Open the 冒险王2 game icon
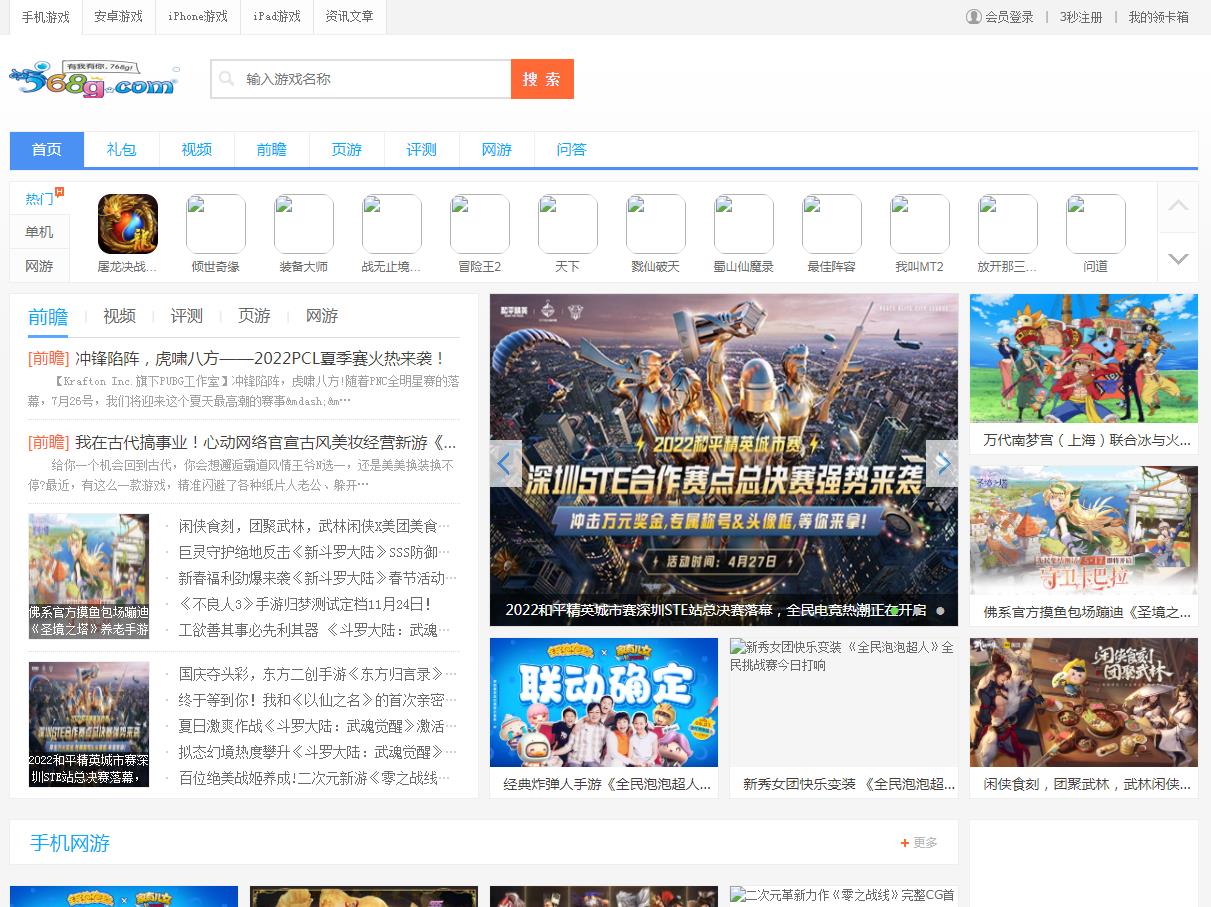Screen dimensions: 1211x907 480,224
